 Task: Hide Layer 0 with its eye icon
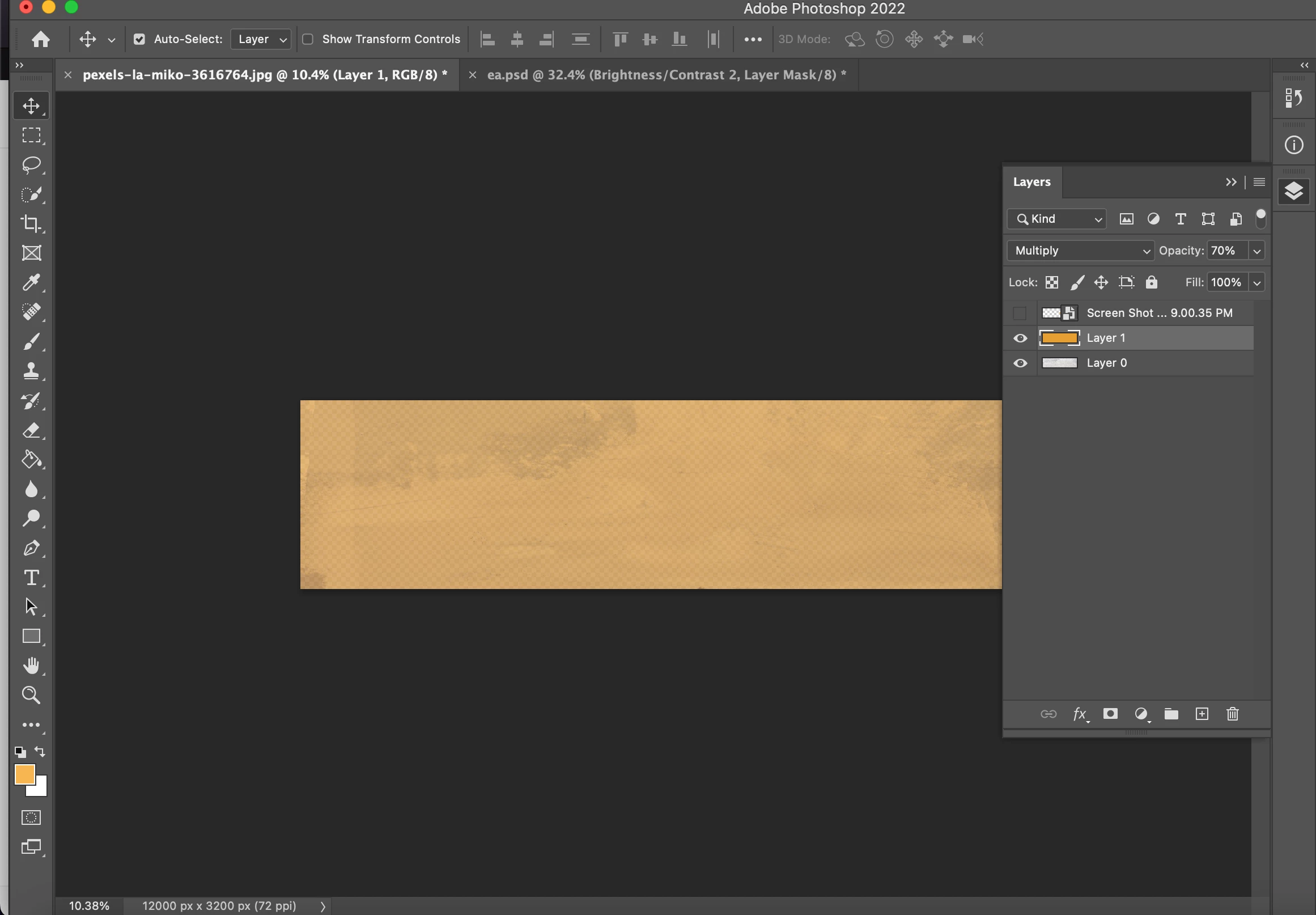point(1020,363)
